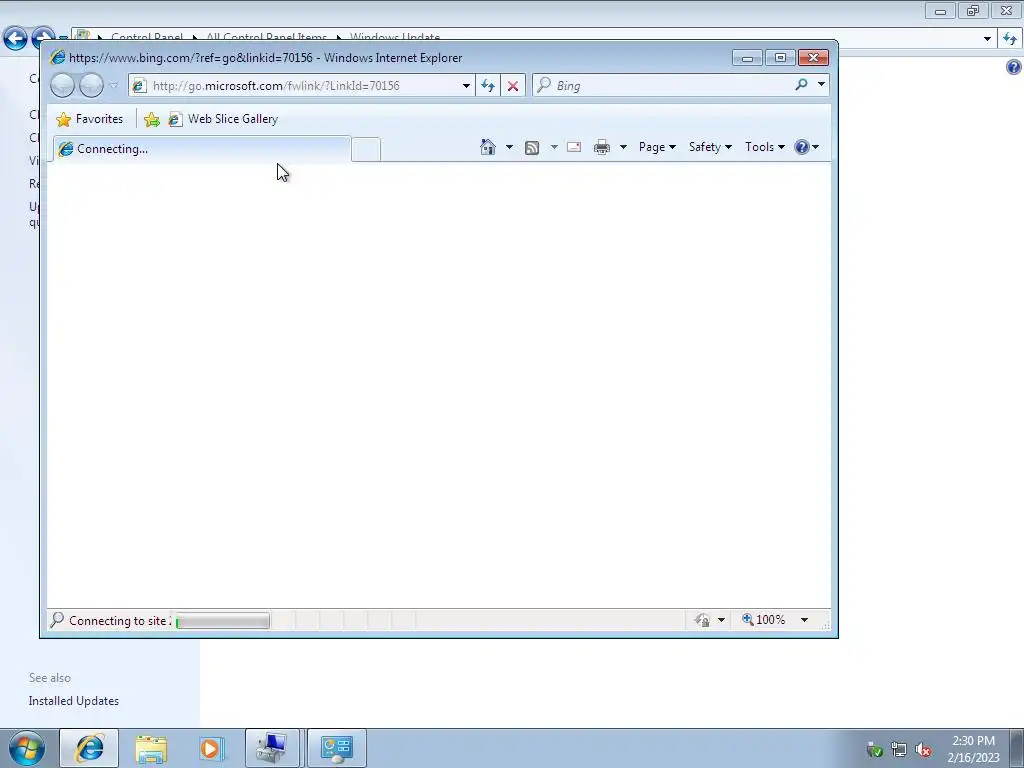1024x768 pixels.
Task: Expand the Print options dropdown
Action: [623, 147]
